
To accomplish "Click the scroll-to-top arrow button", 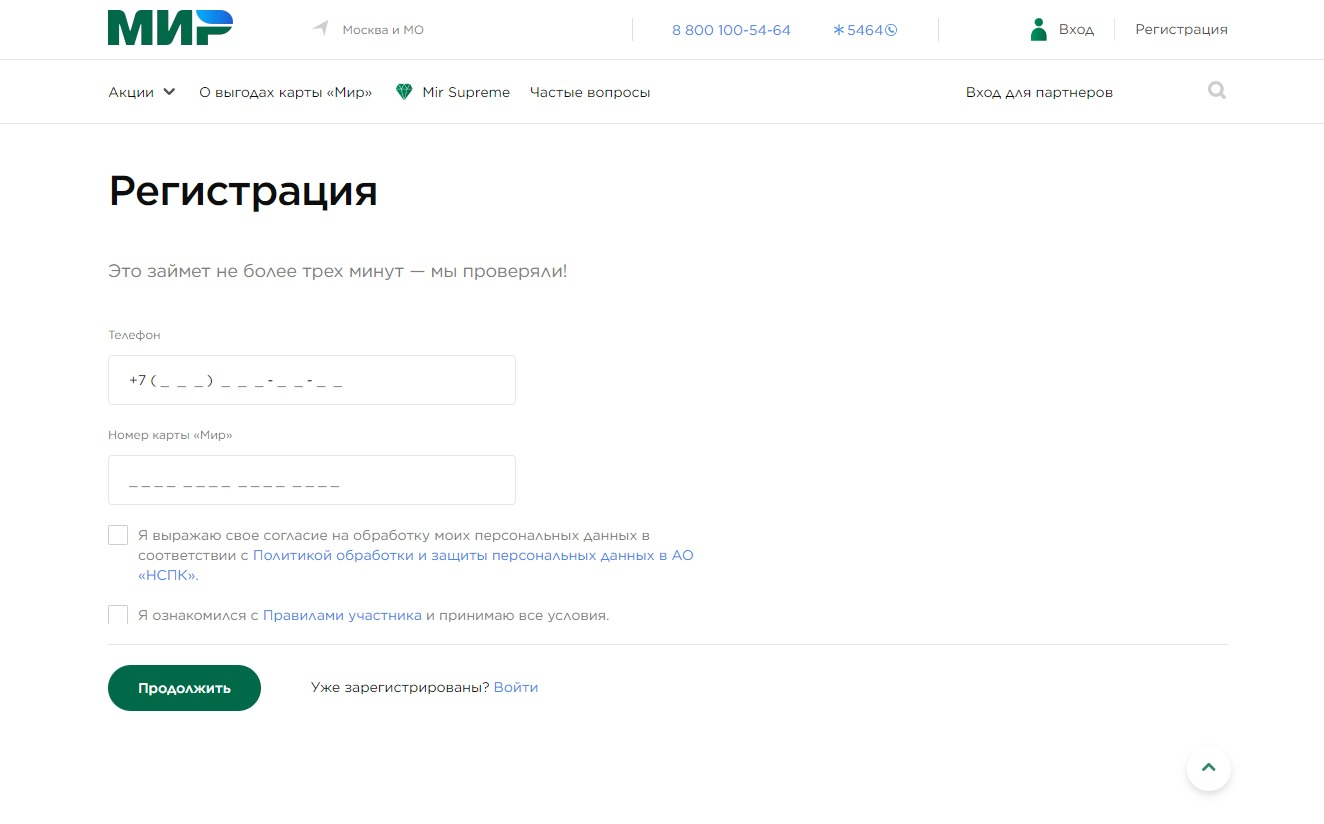I will pos(1209,768).
